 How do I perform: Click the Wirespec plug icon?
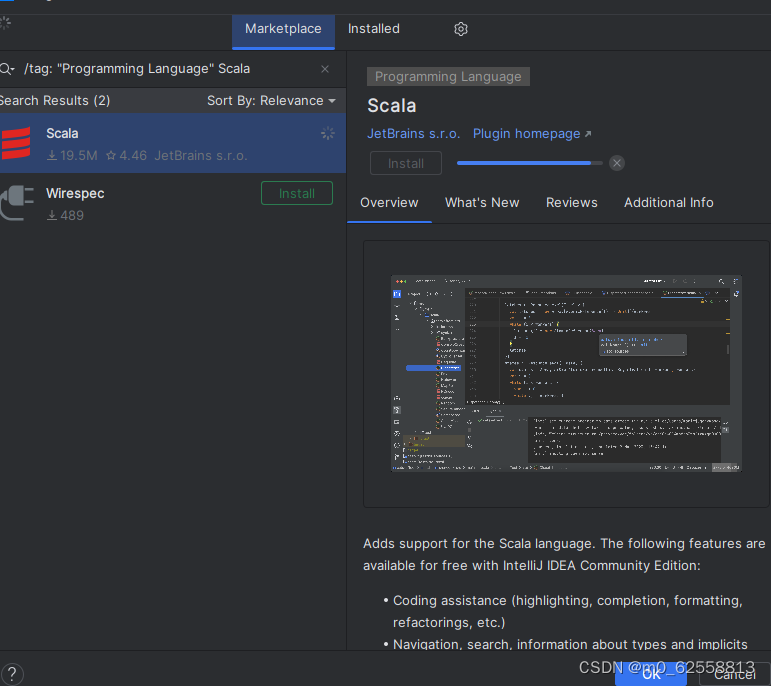17,203
